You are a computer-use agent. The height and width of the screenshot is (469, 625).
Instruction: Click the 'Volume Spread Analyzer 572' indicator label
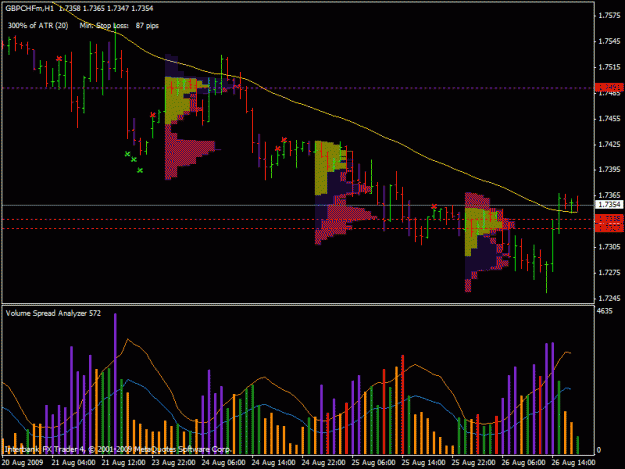[53, 314]
